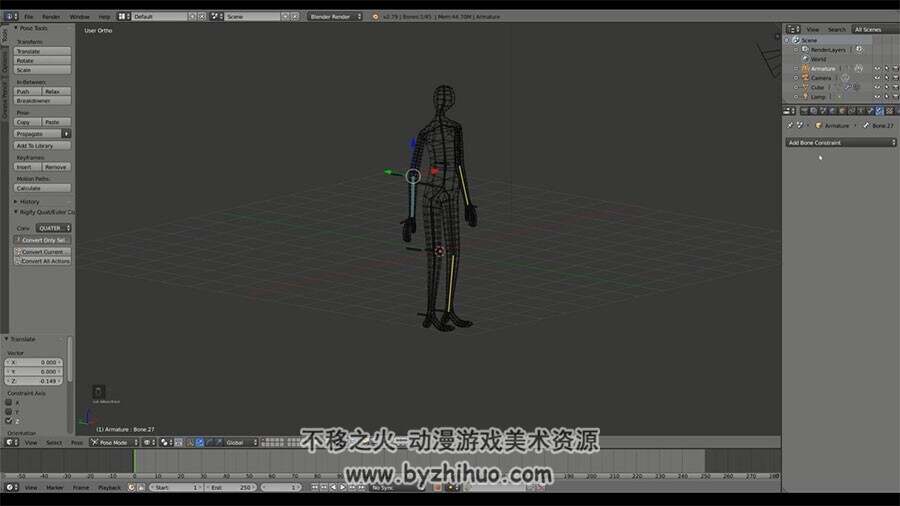Toggle Lamp visibility eye in outliner
The image size is (900, 506).
click(x=877, y=96)
